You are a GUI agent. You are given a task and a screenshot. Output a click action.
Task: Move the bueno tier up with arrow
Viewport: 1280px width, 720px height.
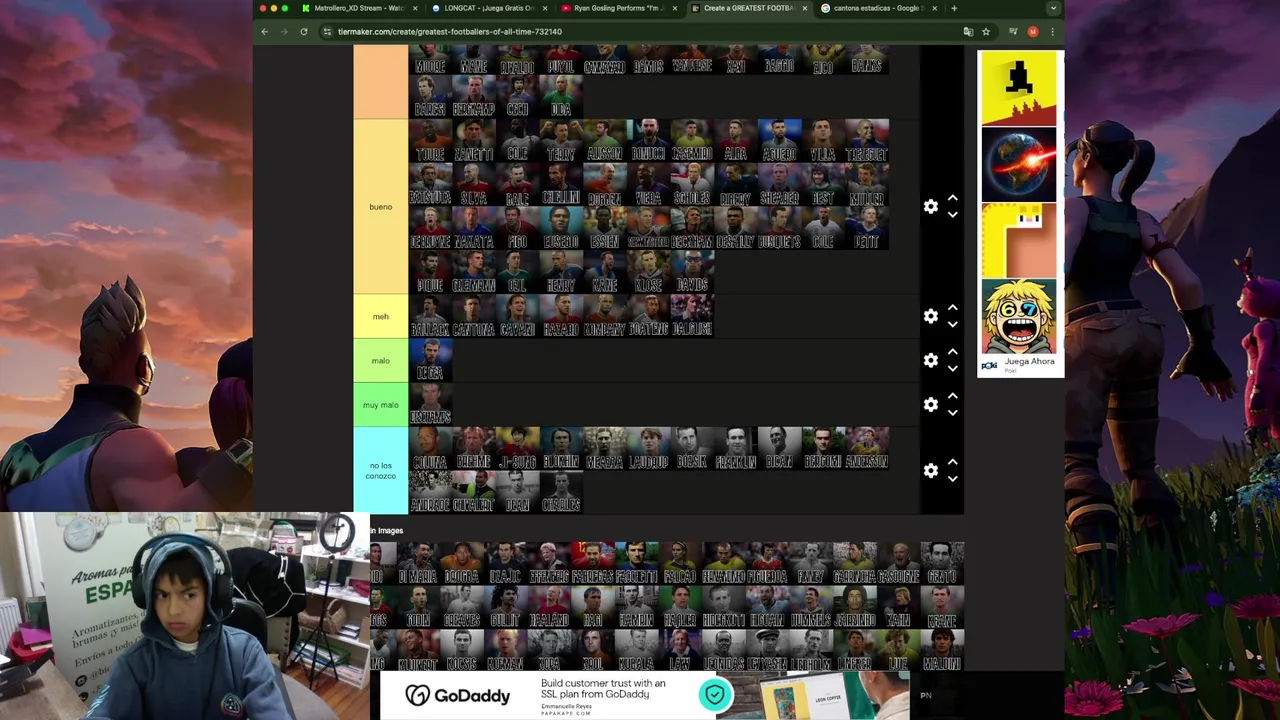coord(953,198)
